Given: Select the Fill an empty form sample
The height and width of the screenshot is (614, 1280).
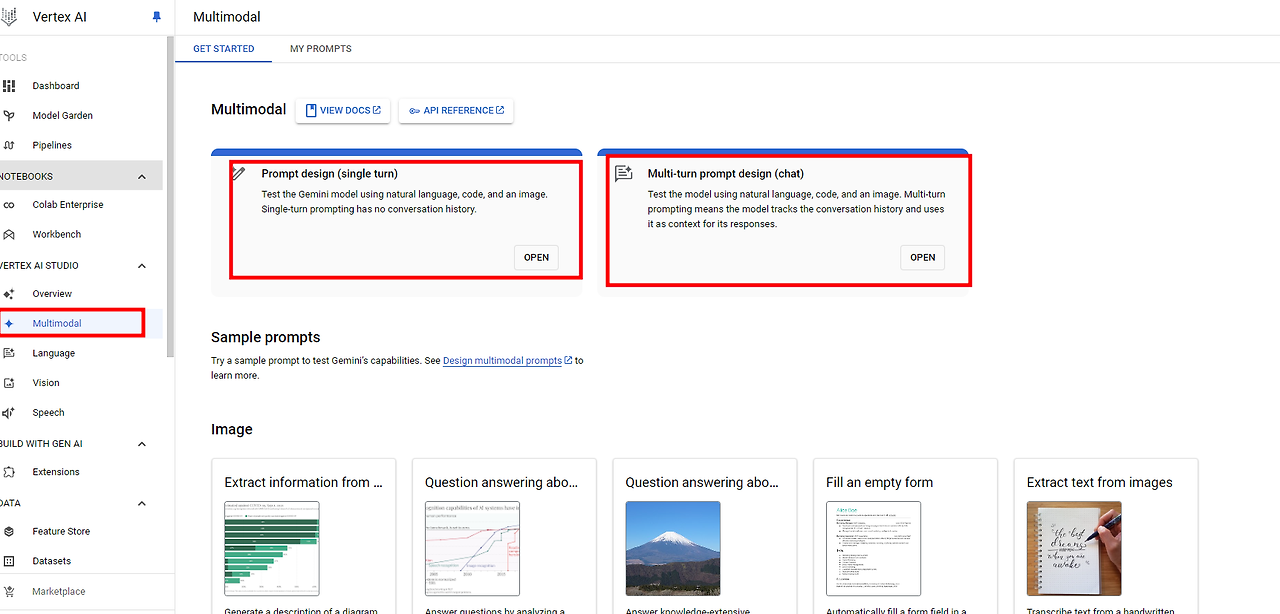Looking at the screenshot, I should tap(905, 536).
